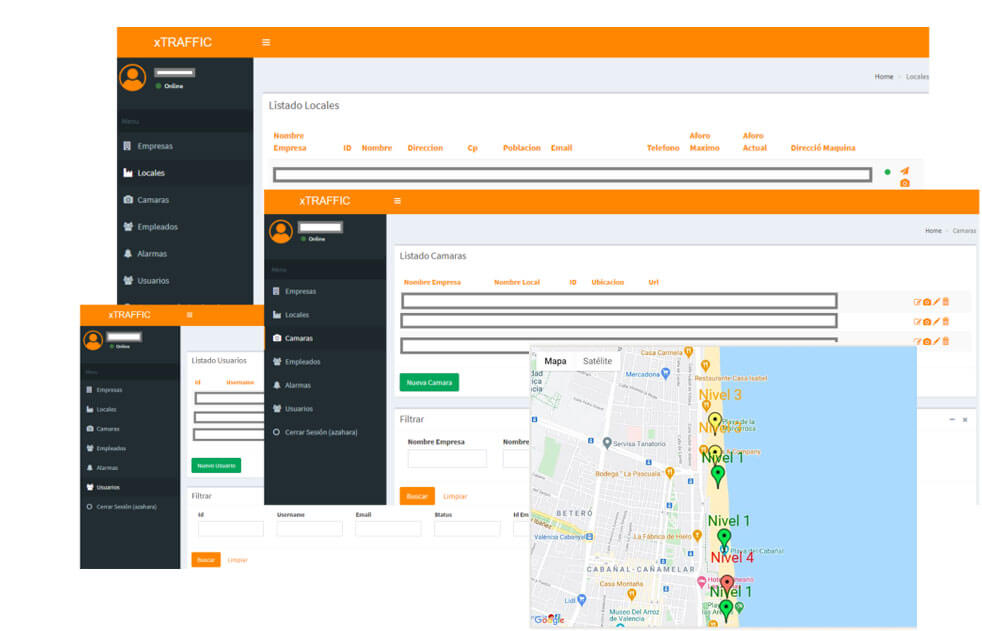Click the Home breadcrumb link in the Camaras window
The width and height of the screenshot is (982, 631).
(933, 231)
